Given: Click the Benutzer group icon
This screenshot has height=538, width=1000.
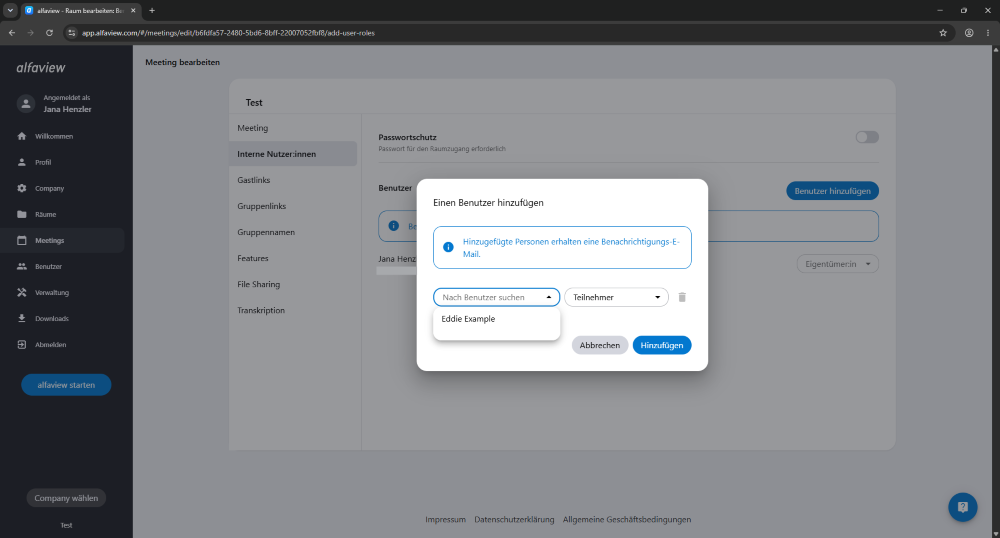Looking at the screenshot, I should tap(22, 266).
